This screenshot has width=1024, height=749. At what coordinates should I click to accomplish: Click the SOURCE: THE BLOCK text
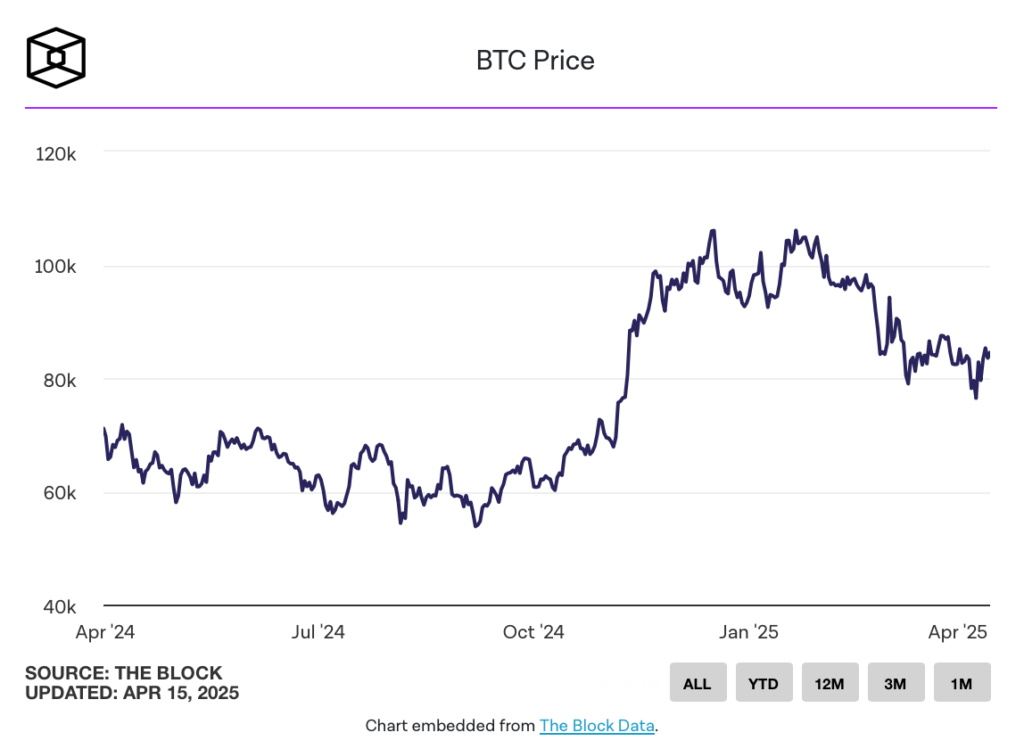(x=124, y=673)
